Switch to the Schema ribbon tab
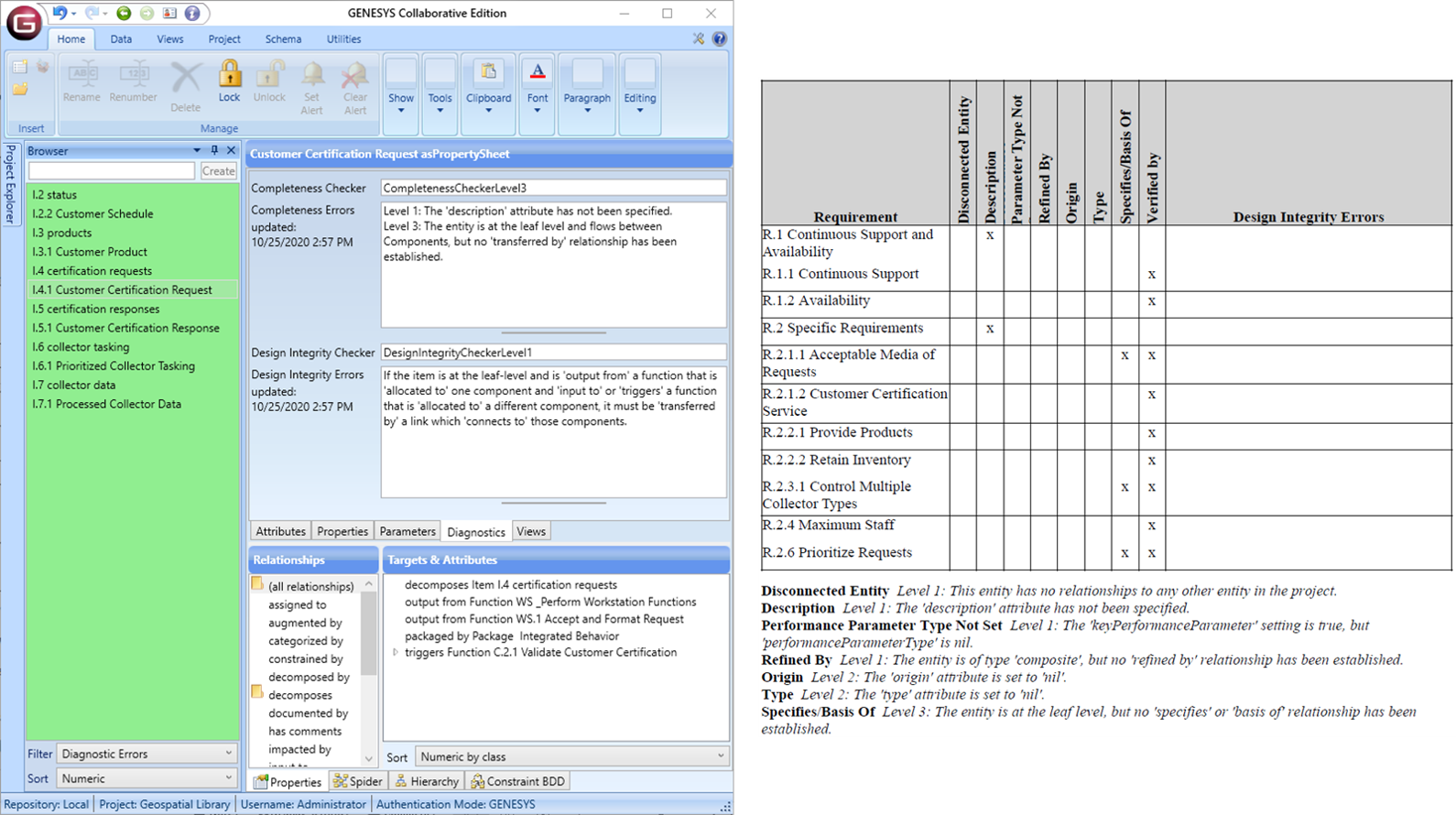The height and width of the screenshot is (815, 1456). tap(283, 39)
